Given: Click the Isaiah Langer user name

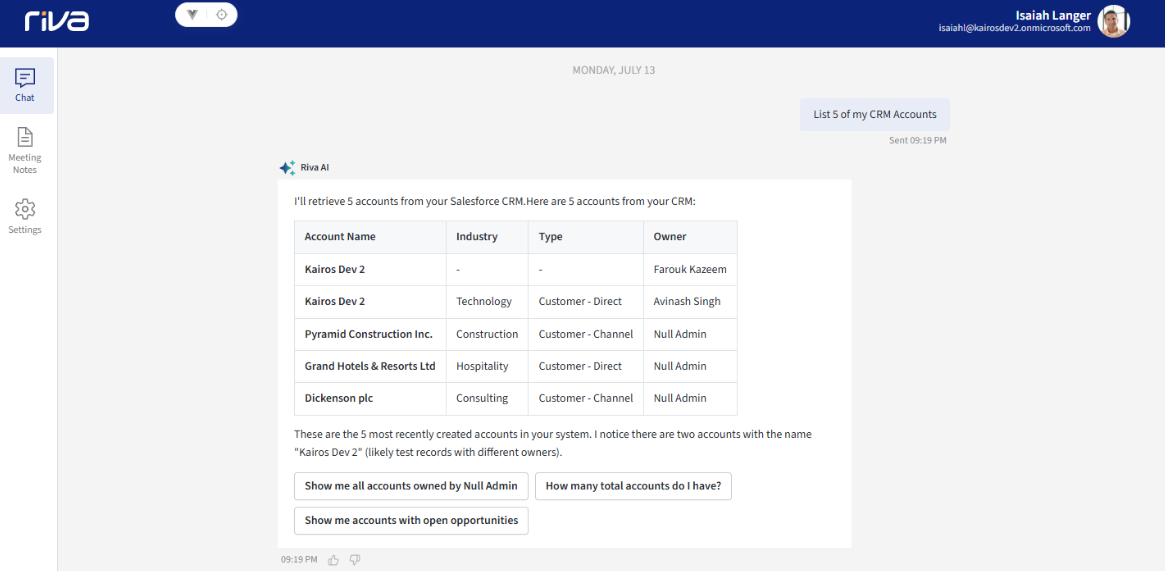Looking at the screenshot, I should pos(1053,16).
